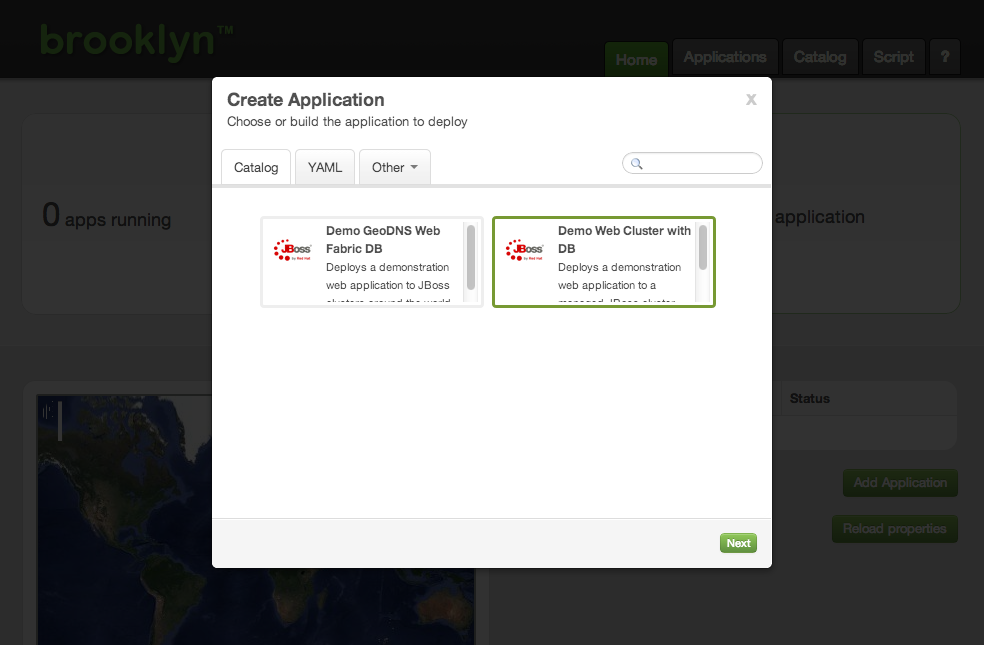Click the Reload properties button

[x=894, y=529]
